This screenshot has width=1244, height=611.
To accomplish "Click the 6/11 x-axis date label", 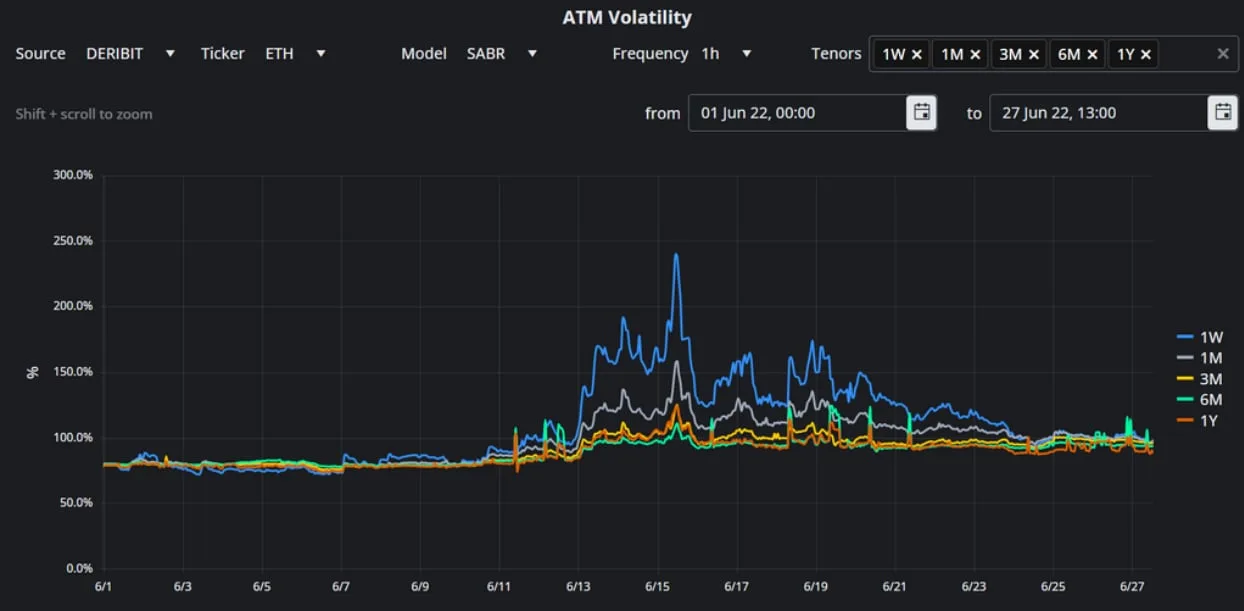I will point(499,588).
